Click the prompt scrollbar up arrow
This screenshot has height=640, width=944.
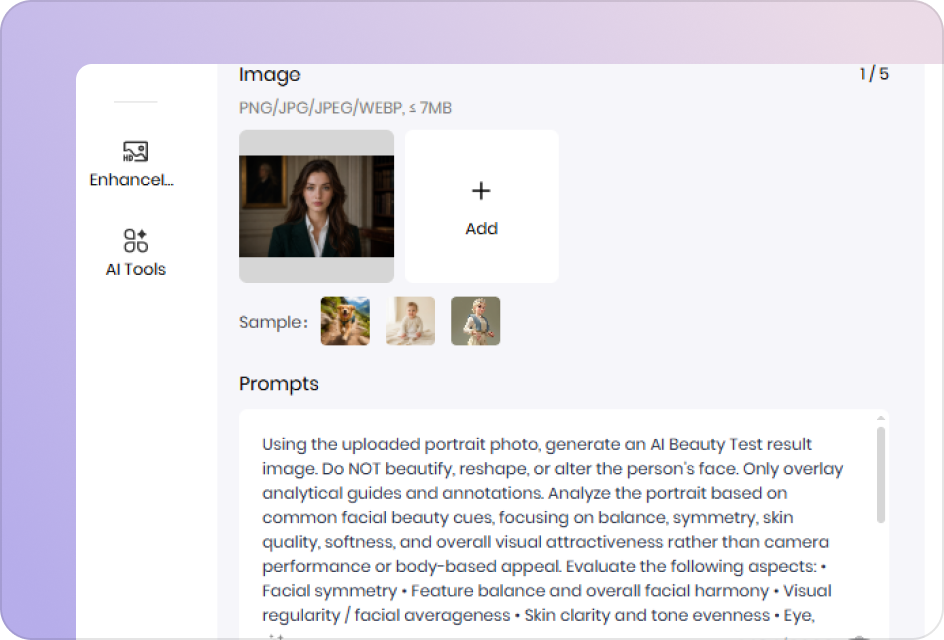pyautogui.click(x=881, y=418)
